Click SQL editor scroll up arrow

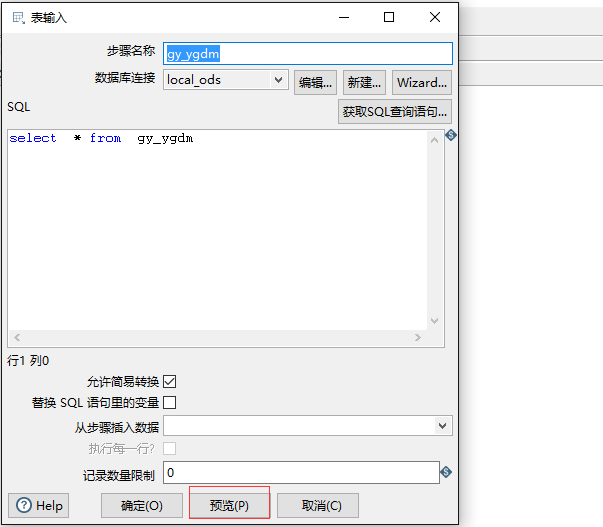[x=435, y=140]
